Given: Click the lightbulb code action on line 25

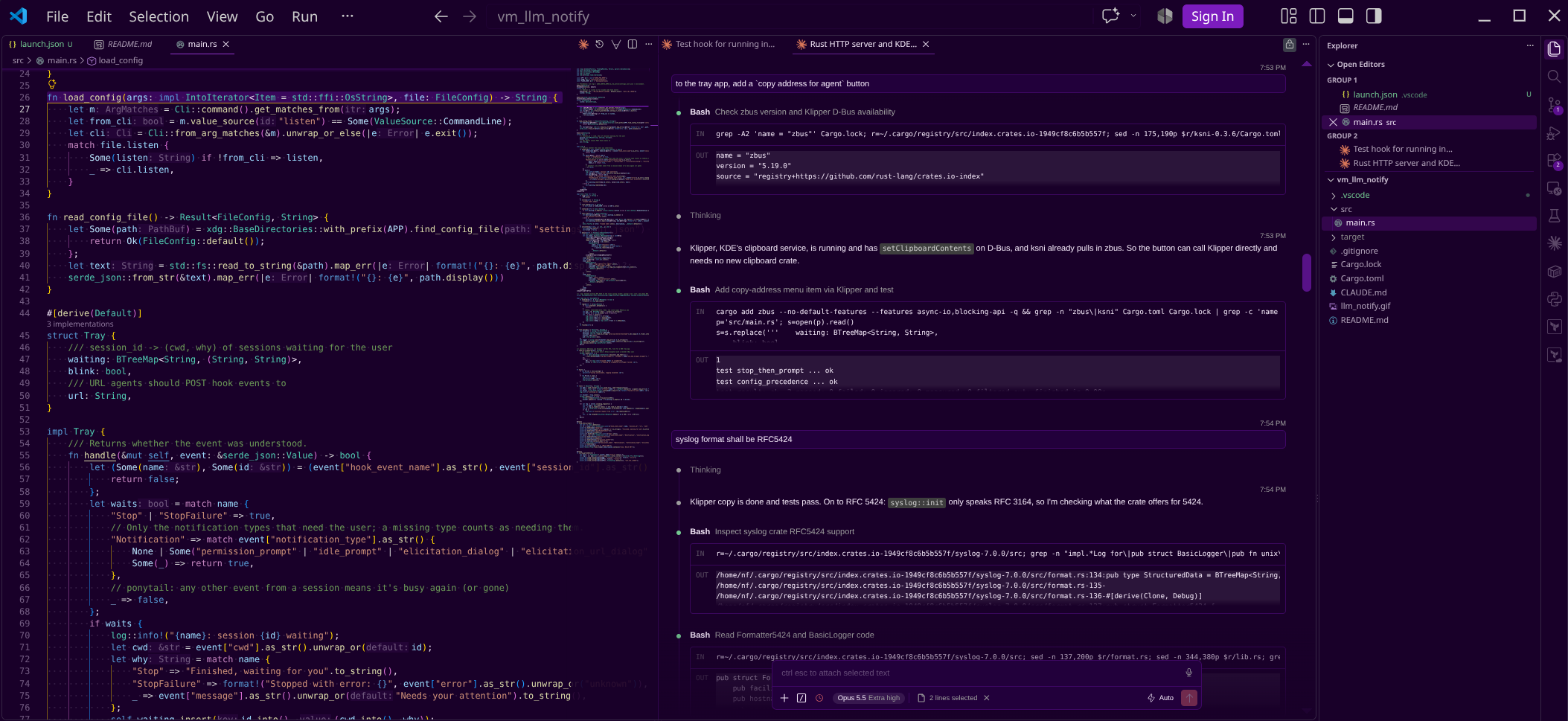Looking at the screenshot, I should coord(51,85).
